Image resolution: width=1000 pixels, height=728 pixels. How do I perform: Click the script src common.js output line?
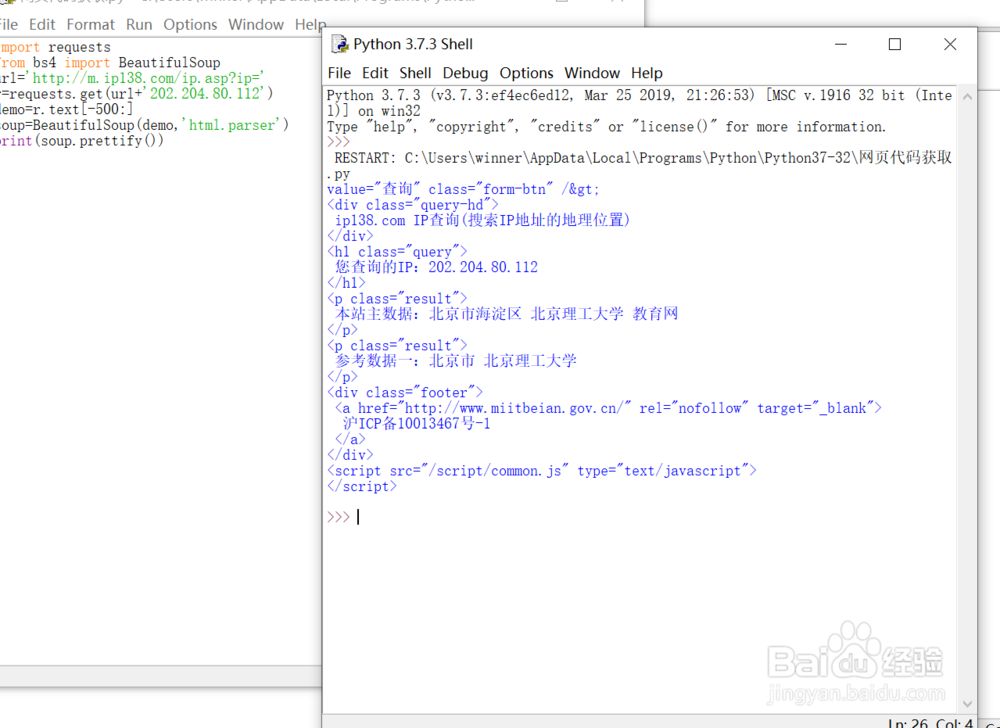click(541, 471)
